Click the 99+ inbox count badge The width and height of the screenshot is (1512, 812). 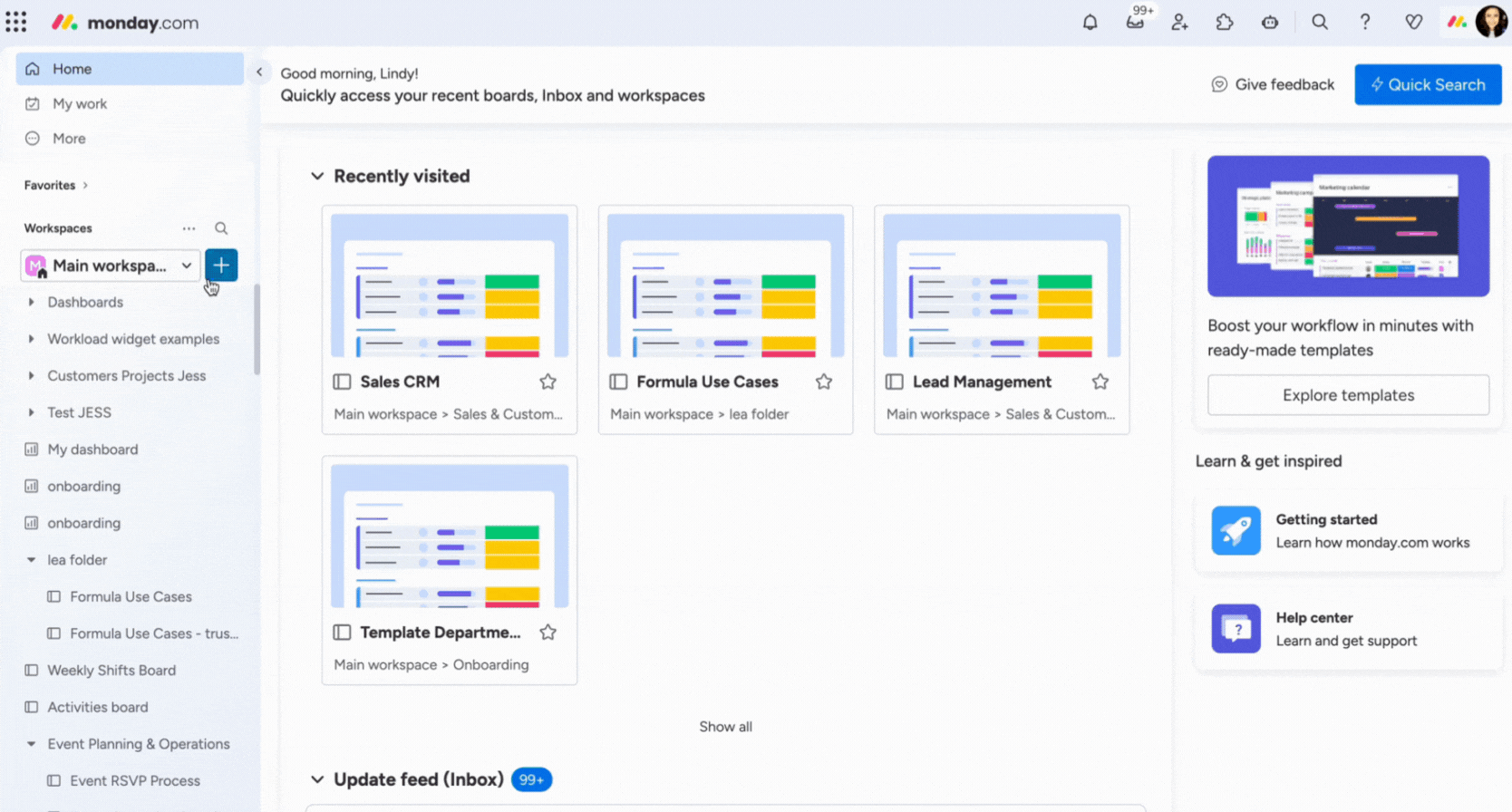pos(531,779)
